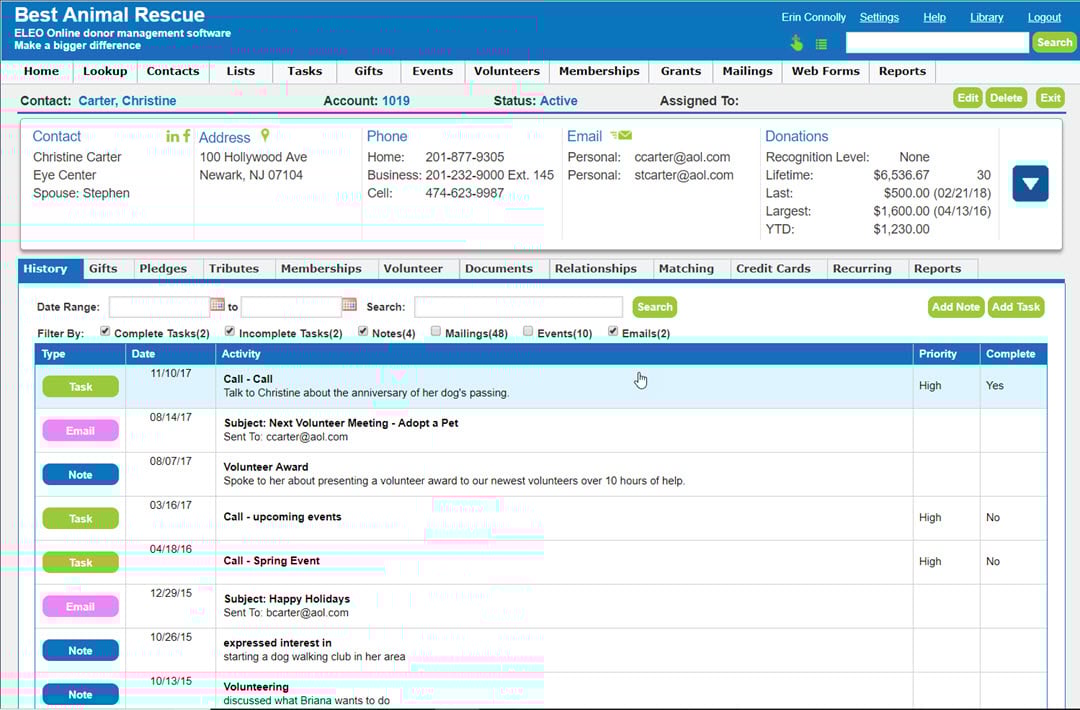The width and height of the screenshot is (1080, 710).
Task: Switch to the Pledges tab
Action: click(163, 269)
